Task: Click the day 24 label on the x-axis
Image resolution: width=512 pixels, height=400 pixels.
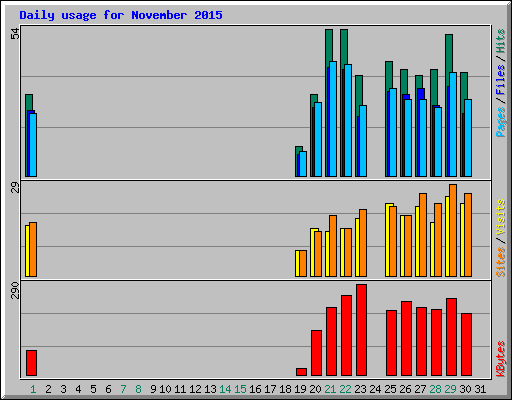Action: pos(375,389)
